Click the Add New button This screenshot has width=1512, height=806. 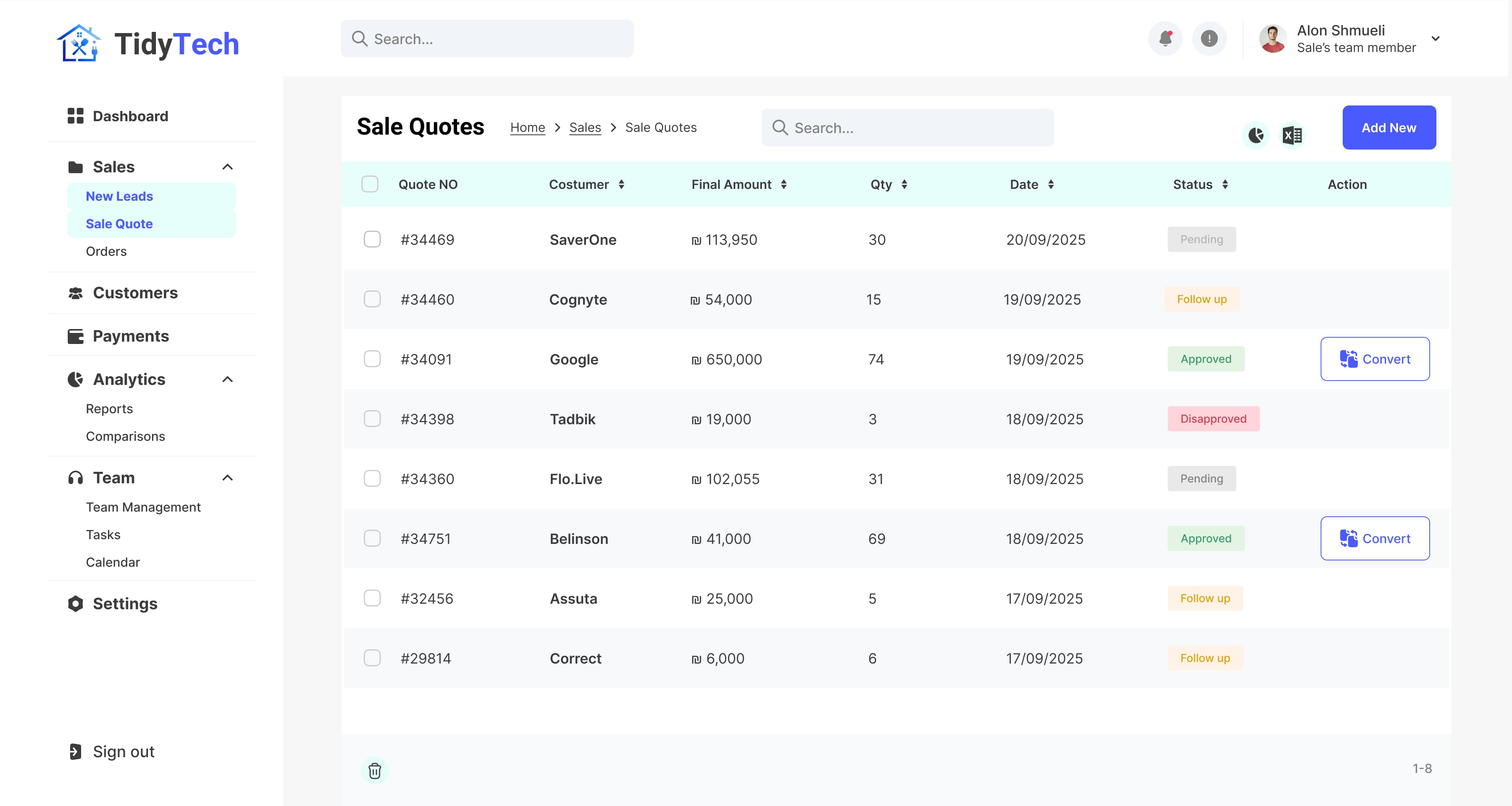1389,127
